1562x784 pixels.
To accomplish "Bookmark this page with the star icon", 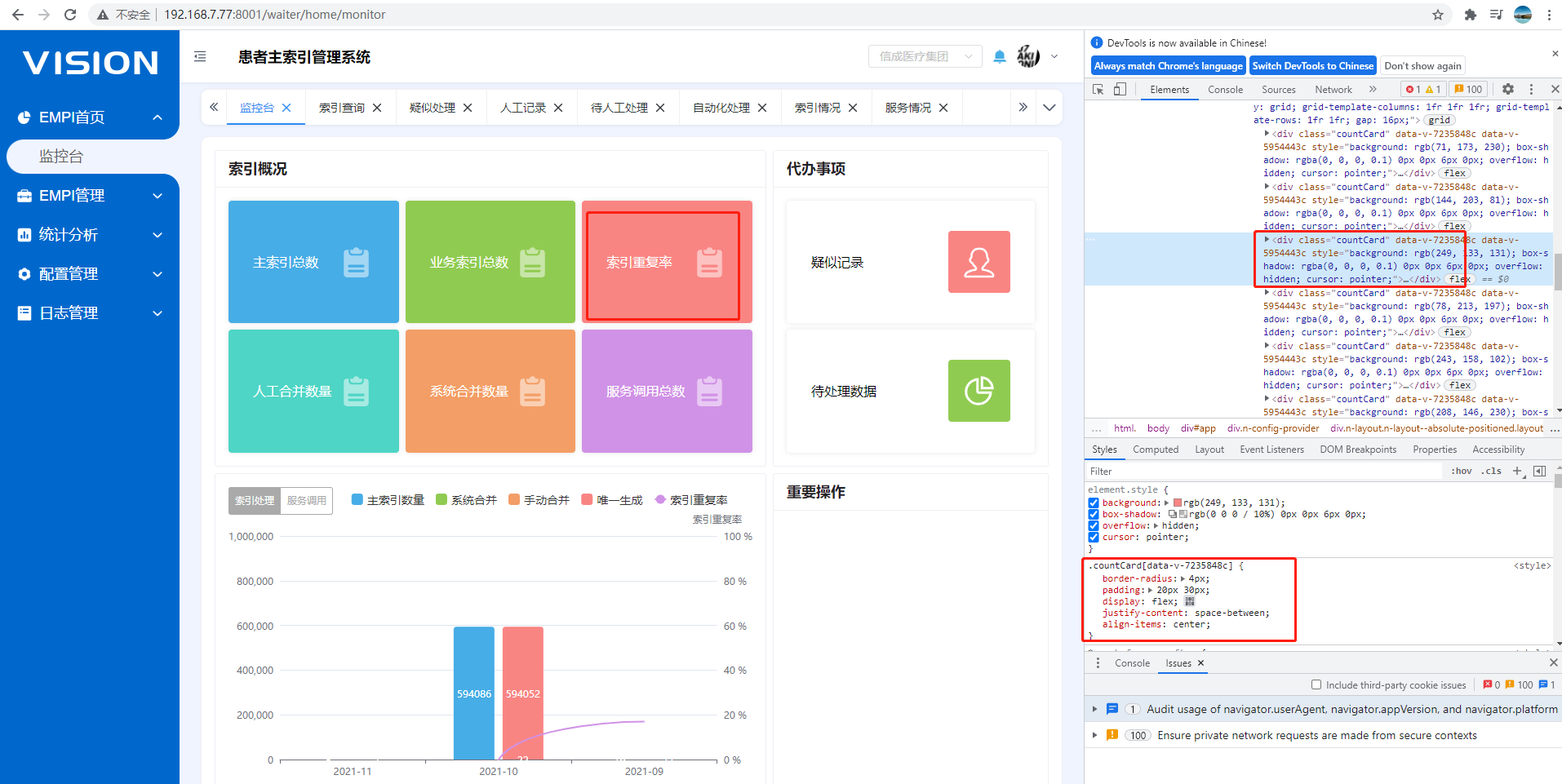I will tap(1438, 15).
